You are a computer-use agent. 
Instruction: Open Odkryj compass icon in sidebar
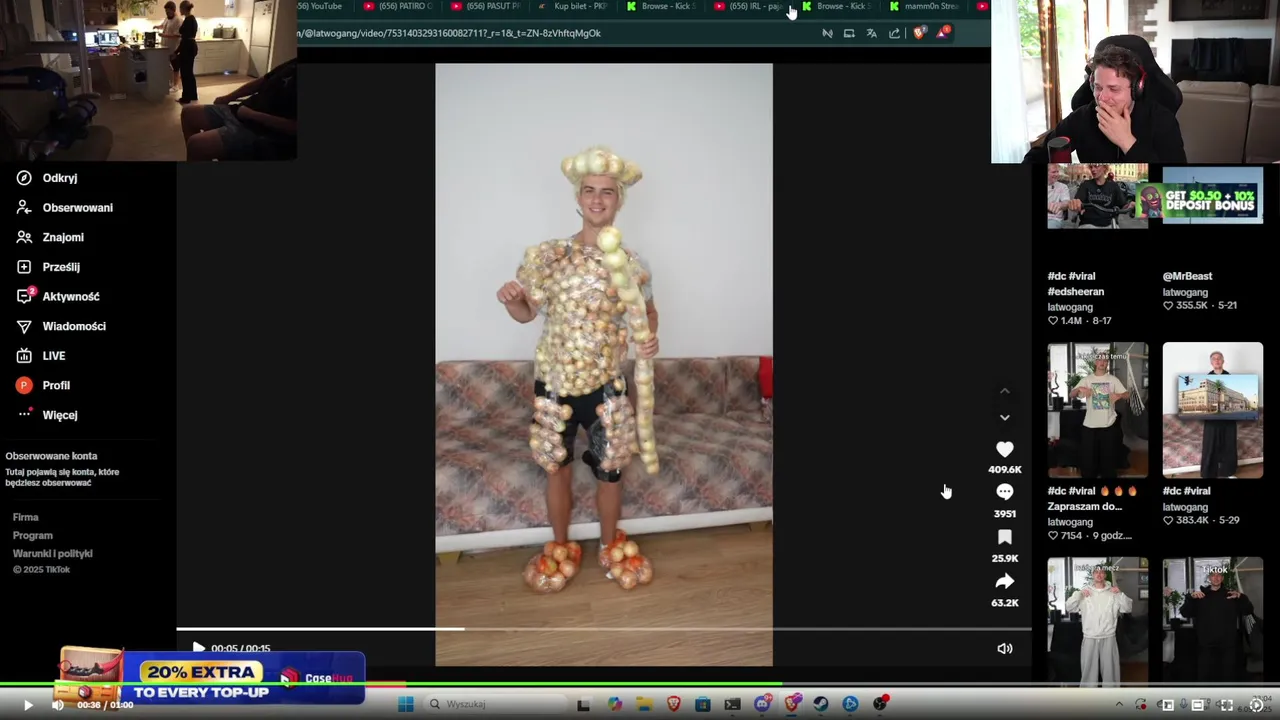[24, 178]
